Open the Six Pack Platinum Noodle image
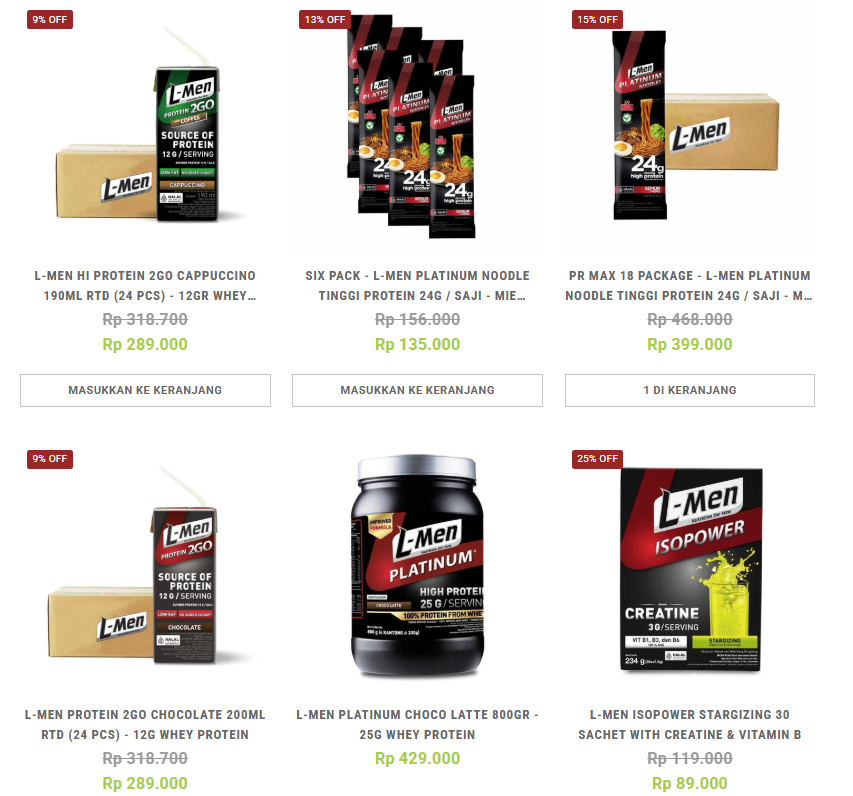The height and width of the screenshot is (796, 853). 417,128
